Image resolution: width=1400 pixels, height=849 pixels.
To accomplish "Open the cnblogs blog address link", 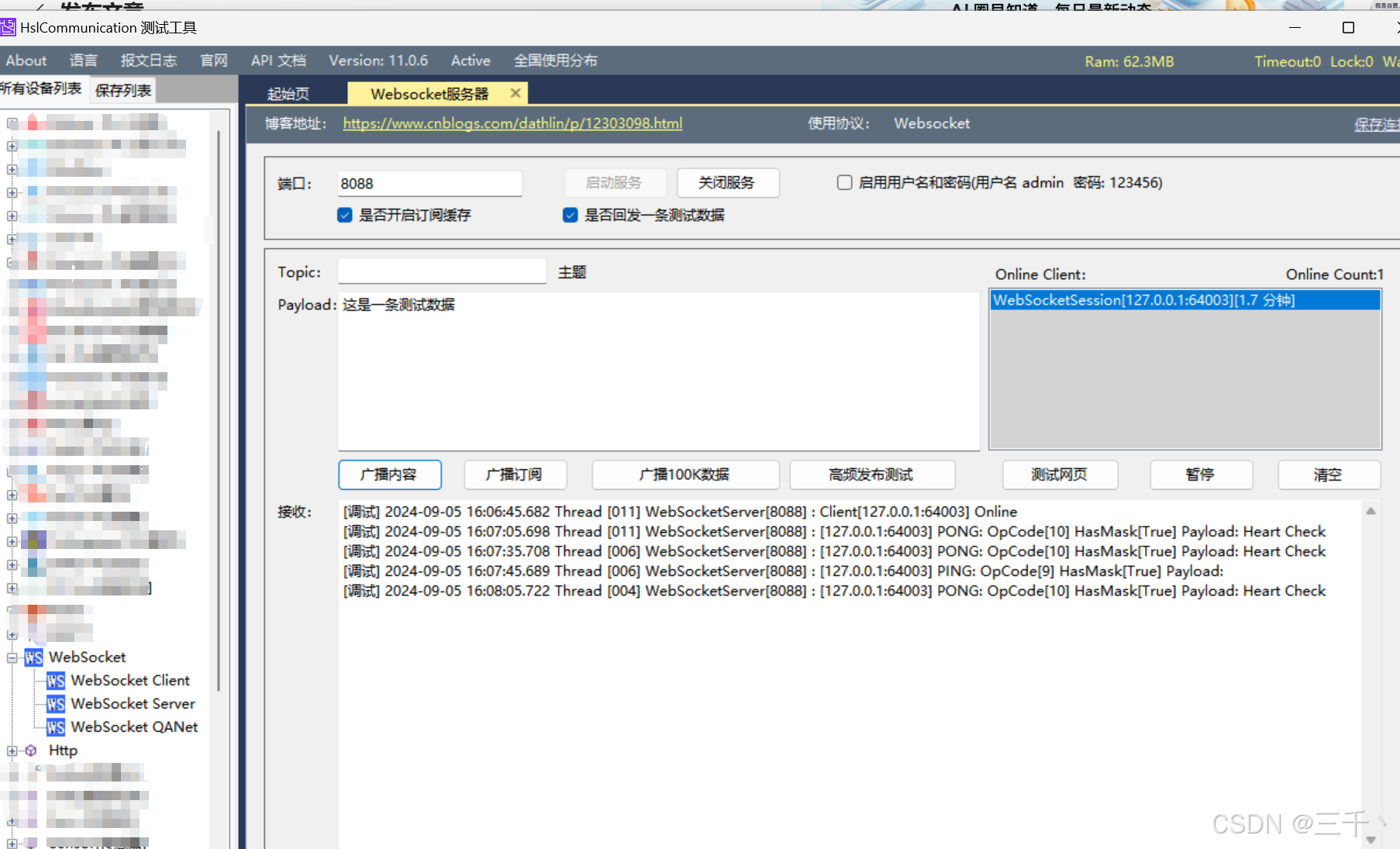I will 512,123.
